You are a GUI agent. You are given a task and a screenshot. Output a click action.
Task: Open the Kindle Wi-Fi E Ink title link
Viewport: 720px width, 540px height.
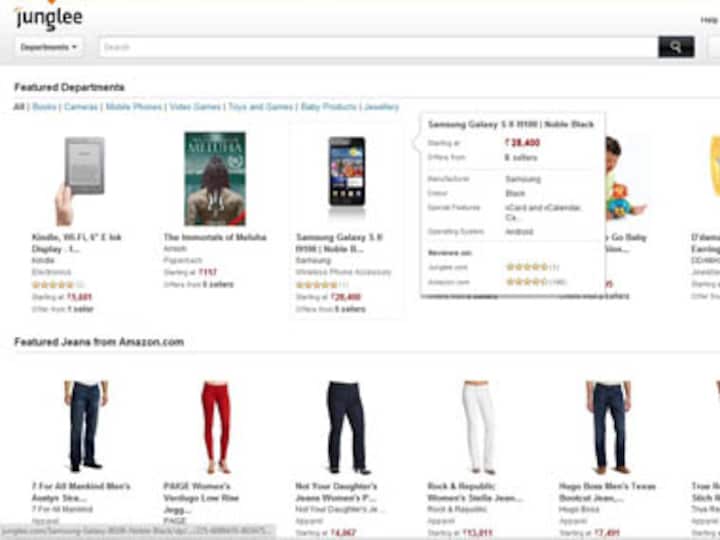tap(76, 243)
